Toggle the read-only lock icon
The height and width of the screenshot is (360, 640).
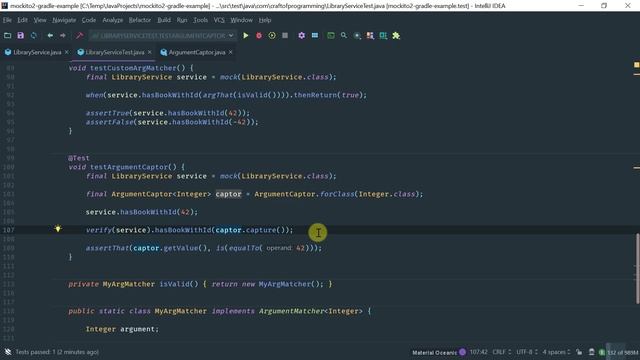tap(579, 352)
